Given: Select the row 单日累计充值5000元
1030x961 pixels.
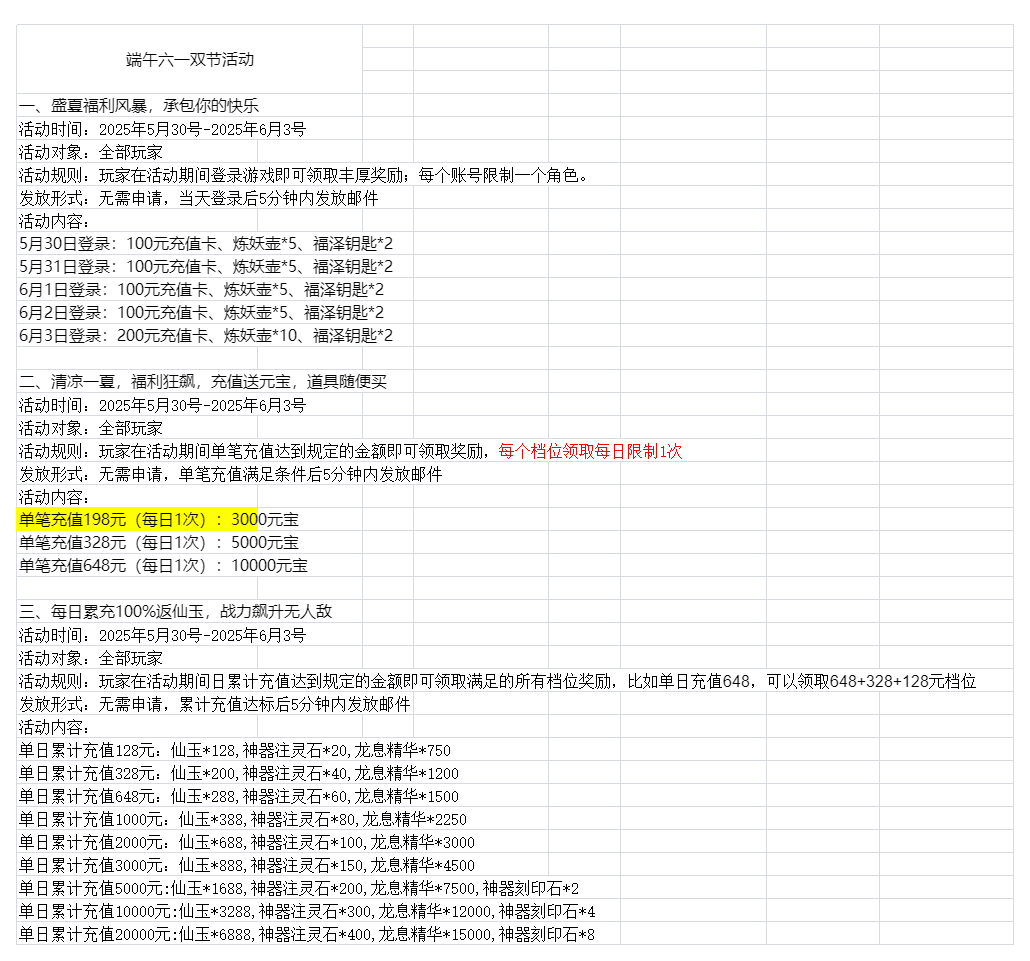Looking at the screenshot, I should (299, 888).
